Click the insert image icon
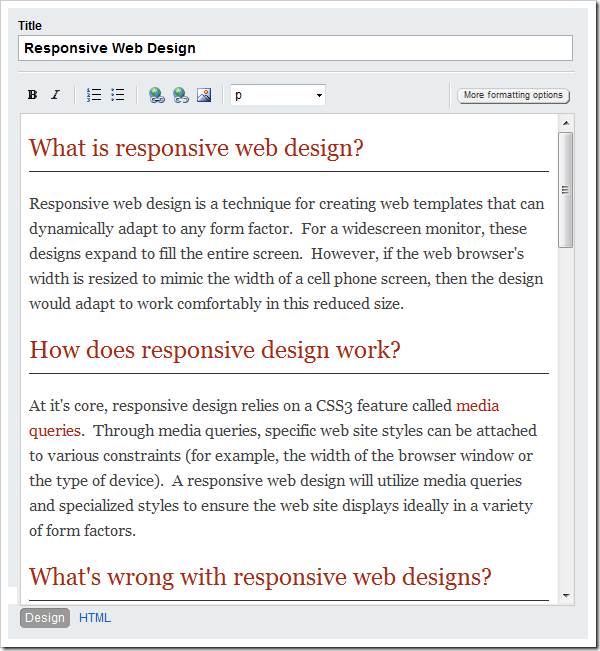The width and height of the screenshot is (600, 651). coord(204,95)
